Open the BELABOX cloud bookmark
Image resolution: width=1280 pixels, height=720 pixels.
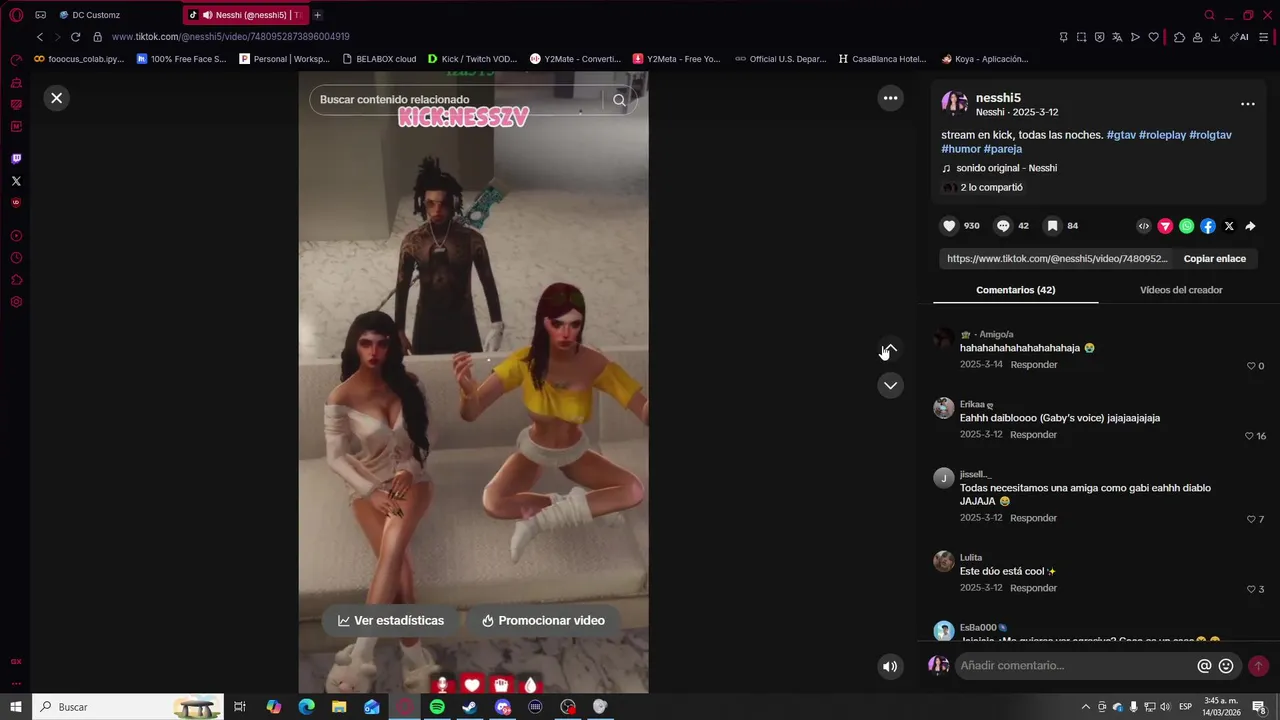click(379, 59)
